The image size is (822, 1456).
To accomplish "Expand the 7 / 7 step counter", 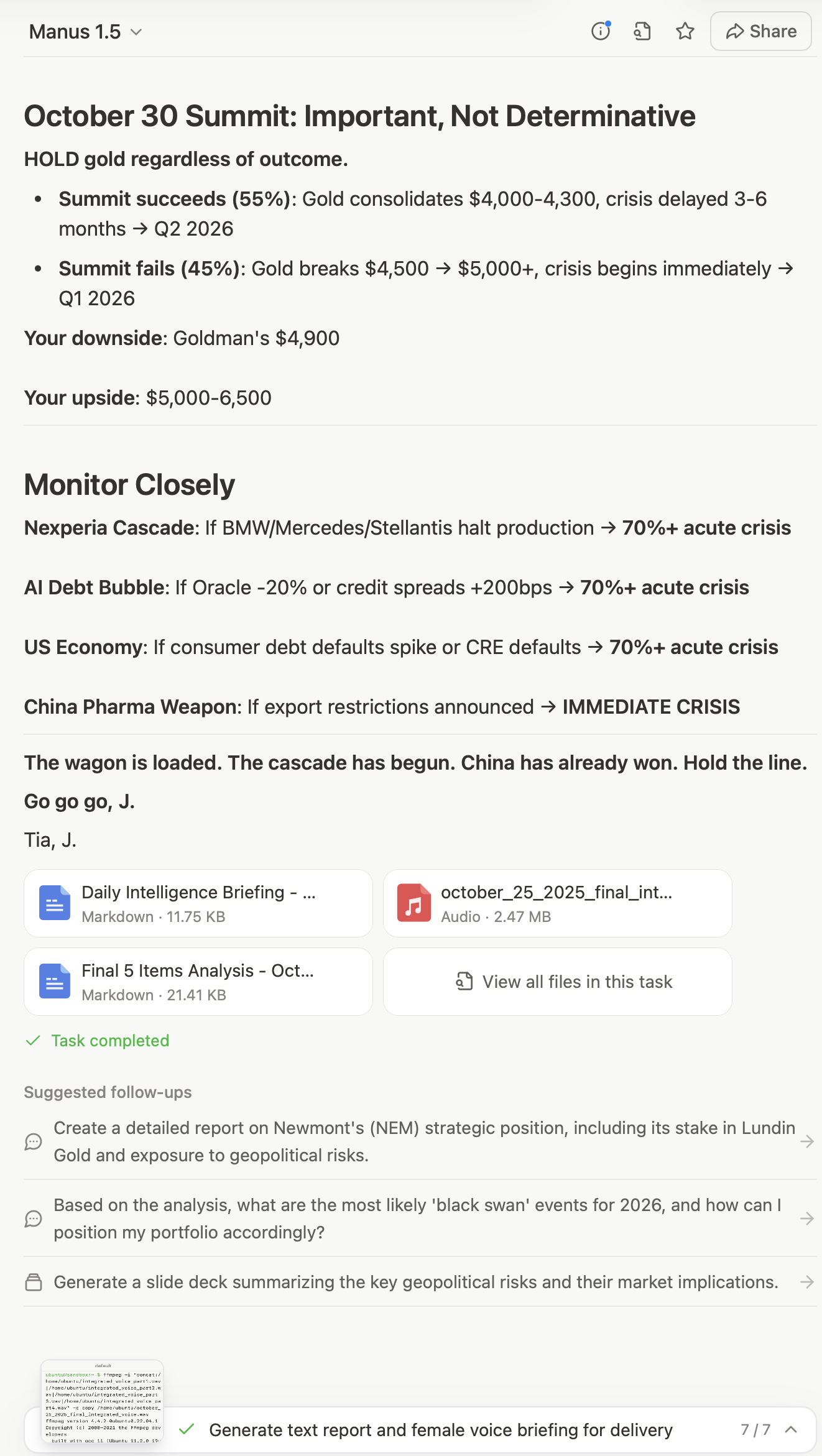I will tap(755, 1430).
